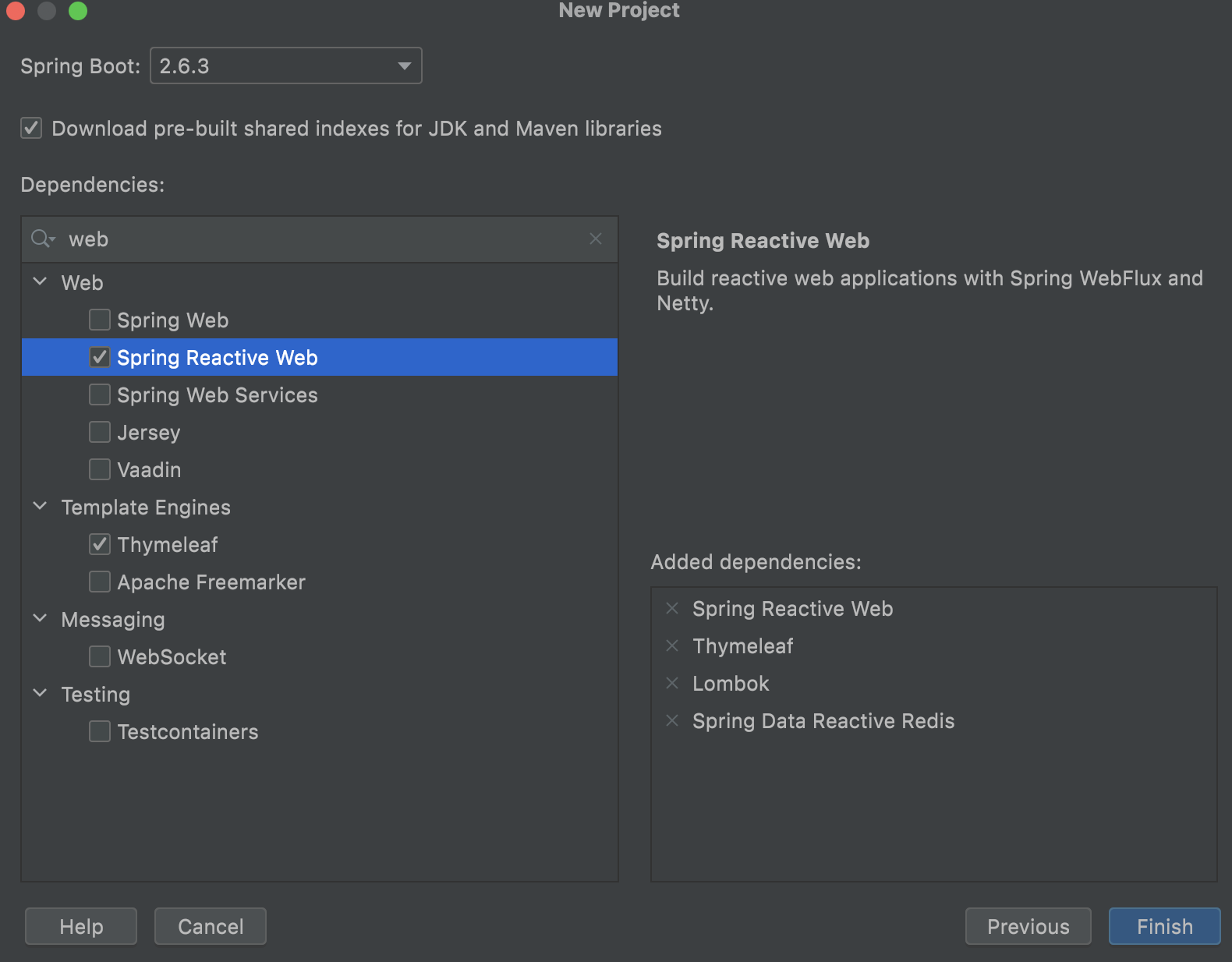
Task: Enable the Jersey dependency checkbox
Action: [100, 432]
